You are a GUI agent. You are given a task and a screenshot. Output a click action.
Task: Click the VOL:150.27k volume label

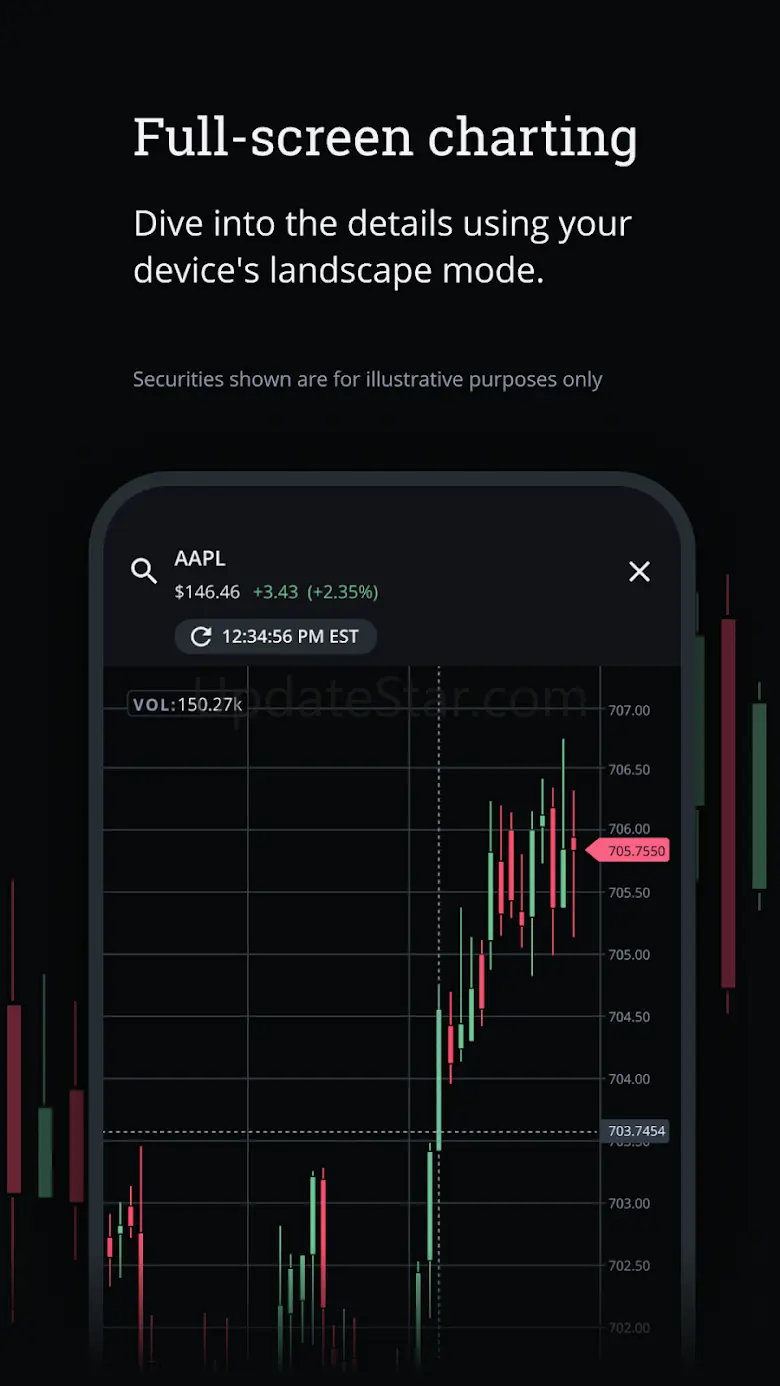[188, 705]
